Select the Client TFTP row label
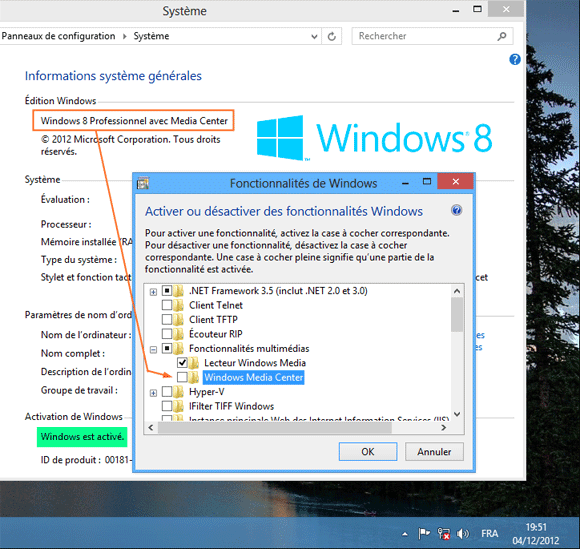 point(213,320)
